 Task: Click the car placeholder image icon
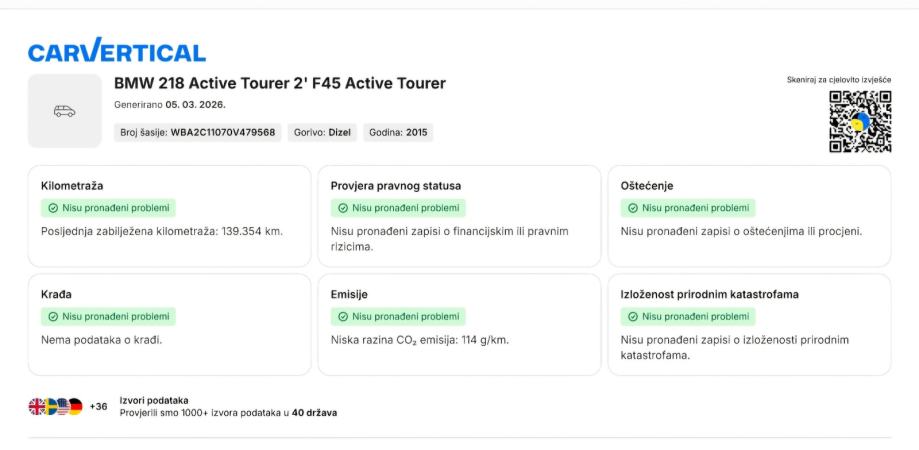click(64, 111)
